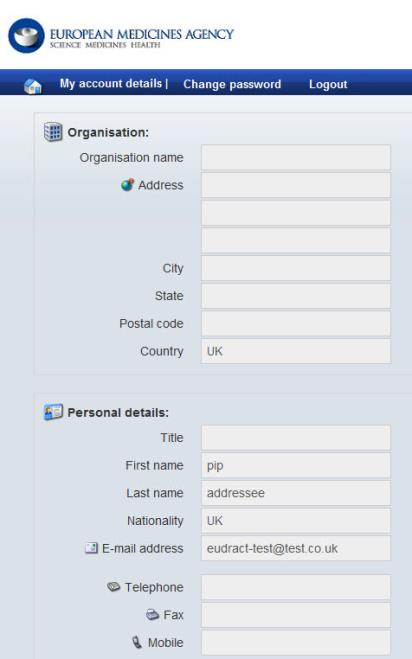This screenshot has height=659, width=412.
Task: Click the European Medicines Agency logo
Action: click(x=121, y=36)
